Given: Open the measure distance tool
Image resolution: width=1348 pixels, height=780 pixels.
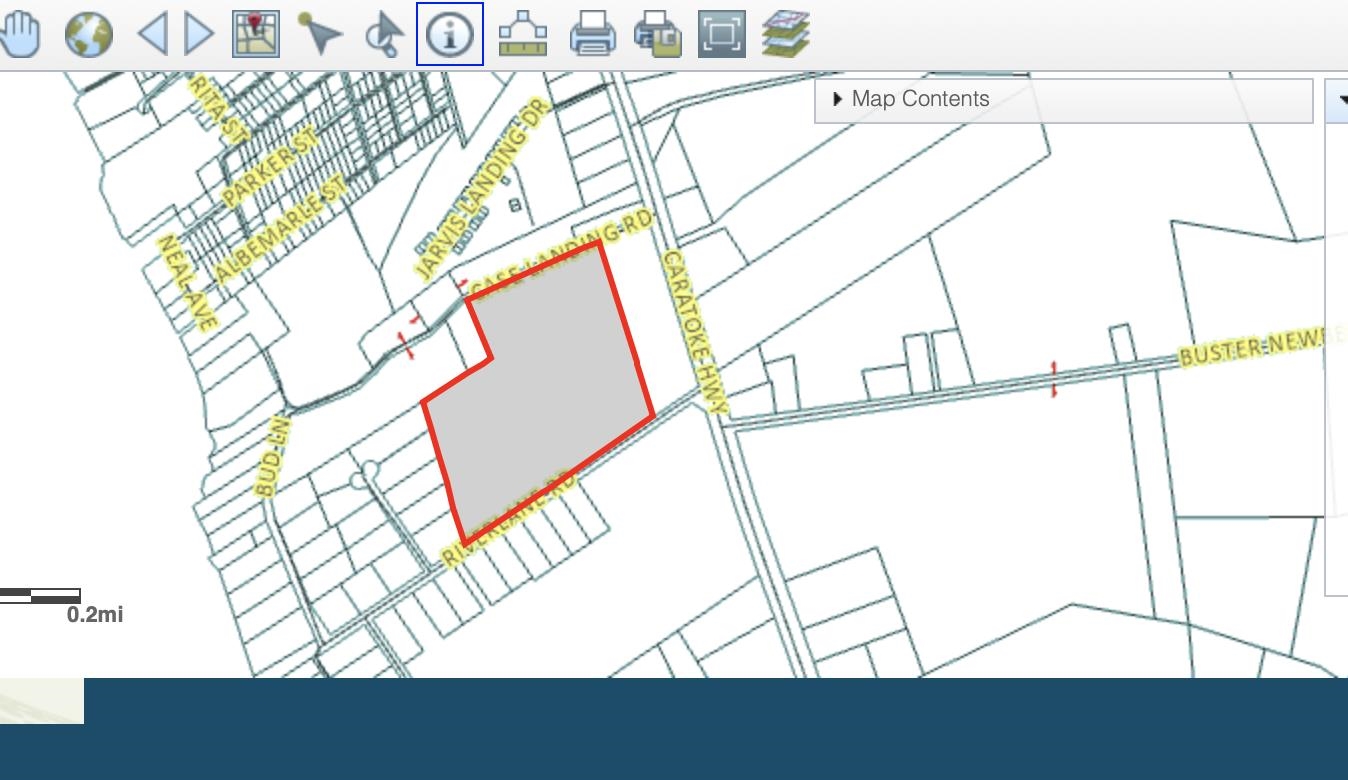Looking at the screenshot, I should pos(522,34).
